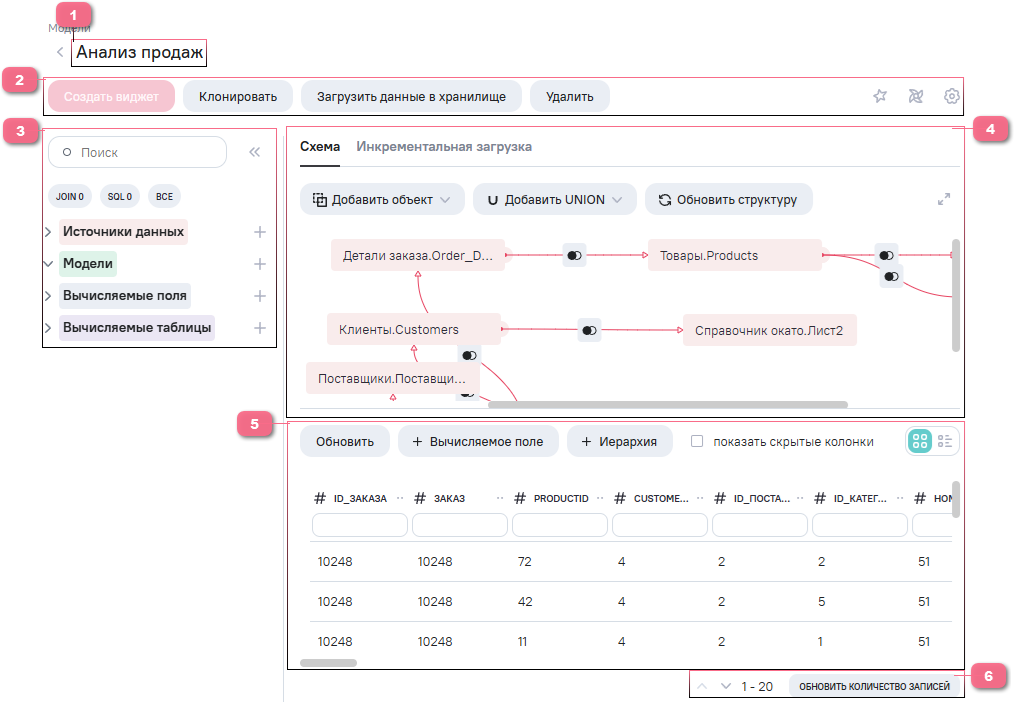Switch to Инкрементальная загрузка tab
This screenshot has width=1014, height=702.
(444, 146)
